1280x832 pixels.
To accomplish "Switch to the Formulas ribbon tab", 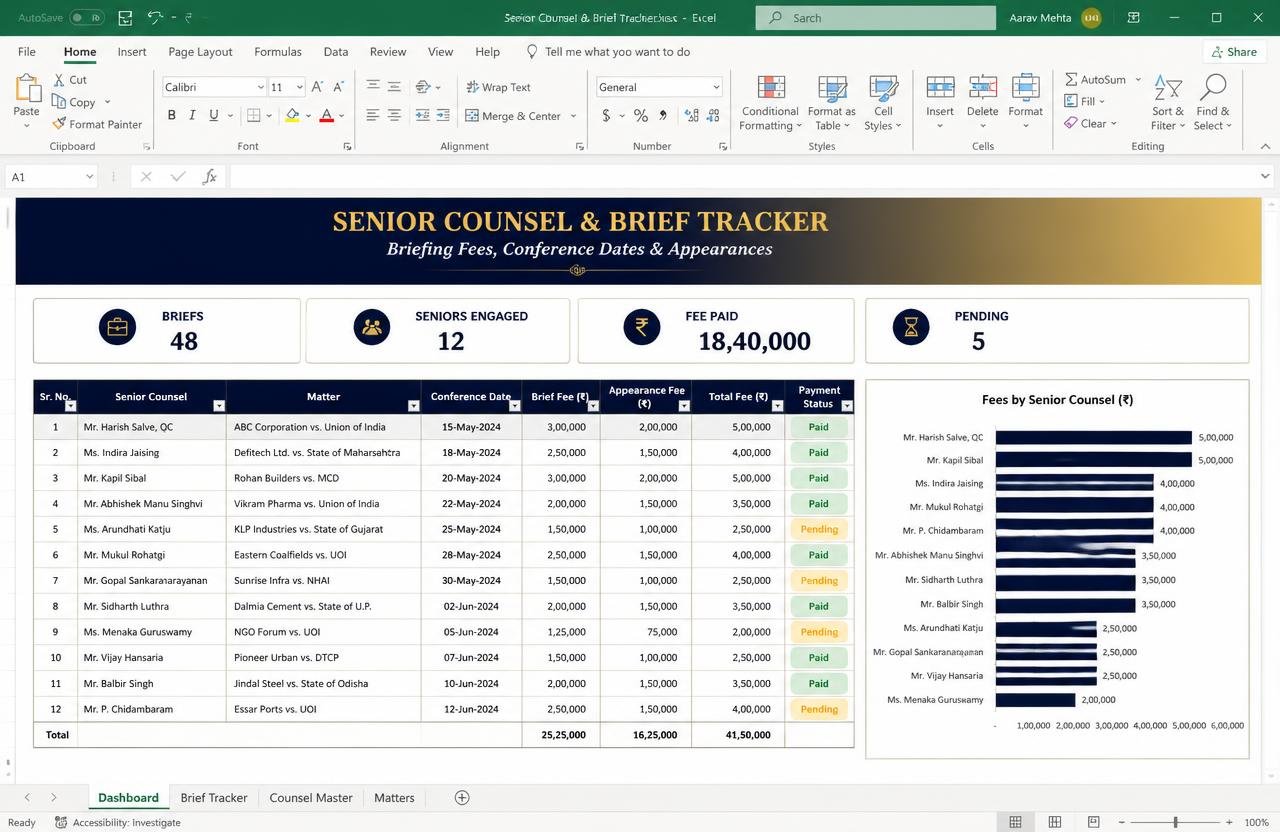I will point(278,52).
